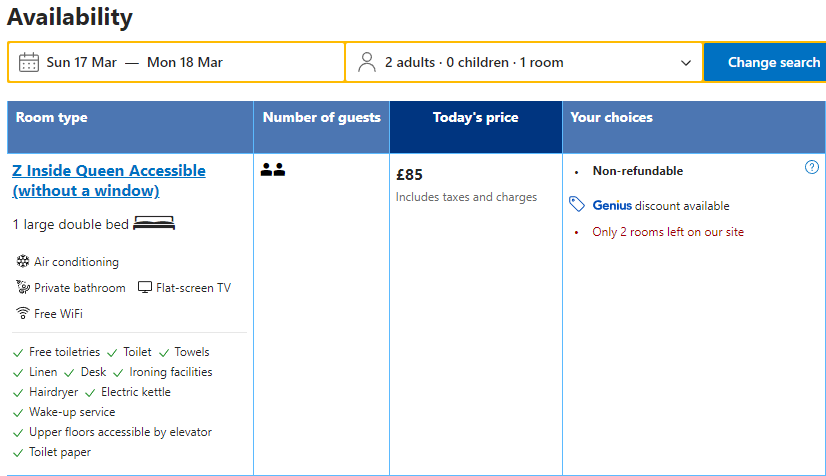Click the Genius discount available text
Screen dimensions: 826x476
pyautogui.click(x=661, y=206)
